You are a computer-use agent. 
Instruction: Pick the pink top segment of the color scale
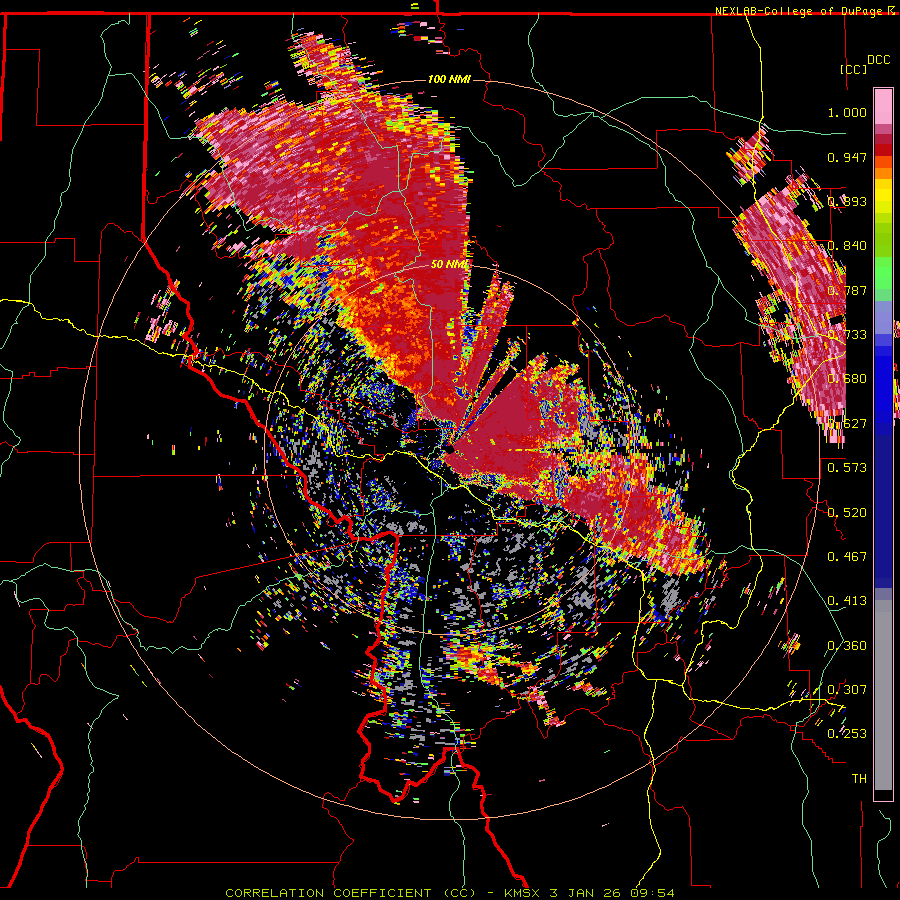(x=883, y=106)
